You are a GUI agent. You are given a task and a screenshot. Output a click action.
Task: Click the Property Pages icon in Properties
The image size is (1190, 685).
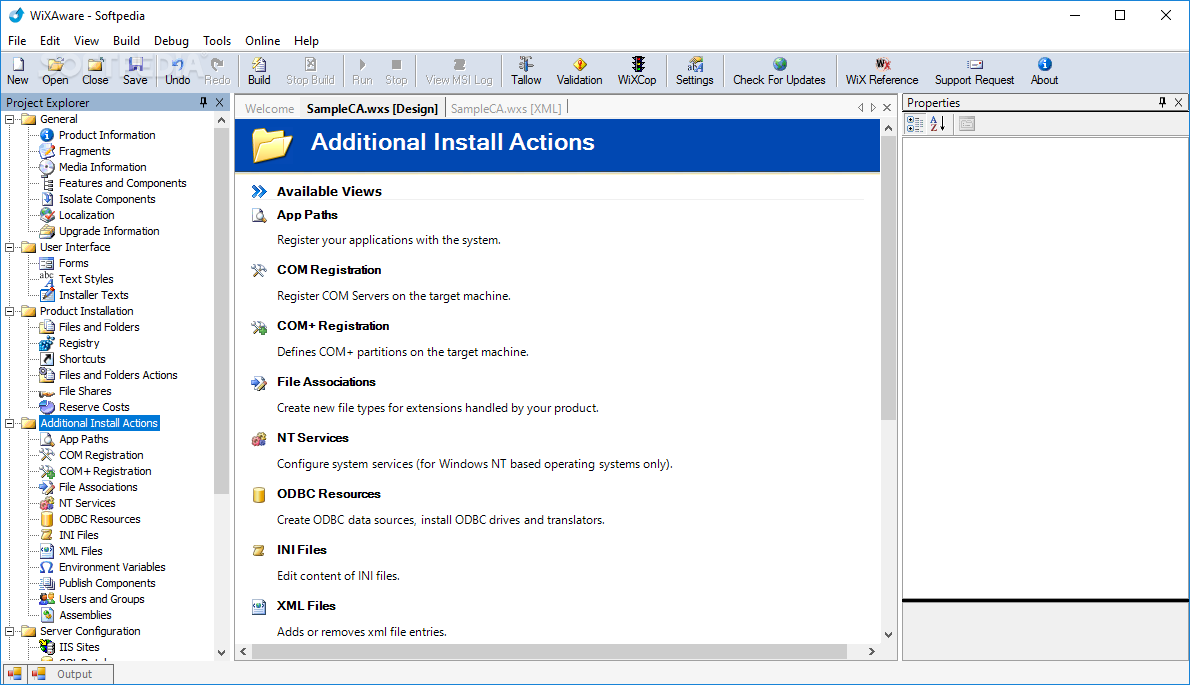966,124
